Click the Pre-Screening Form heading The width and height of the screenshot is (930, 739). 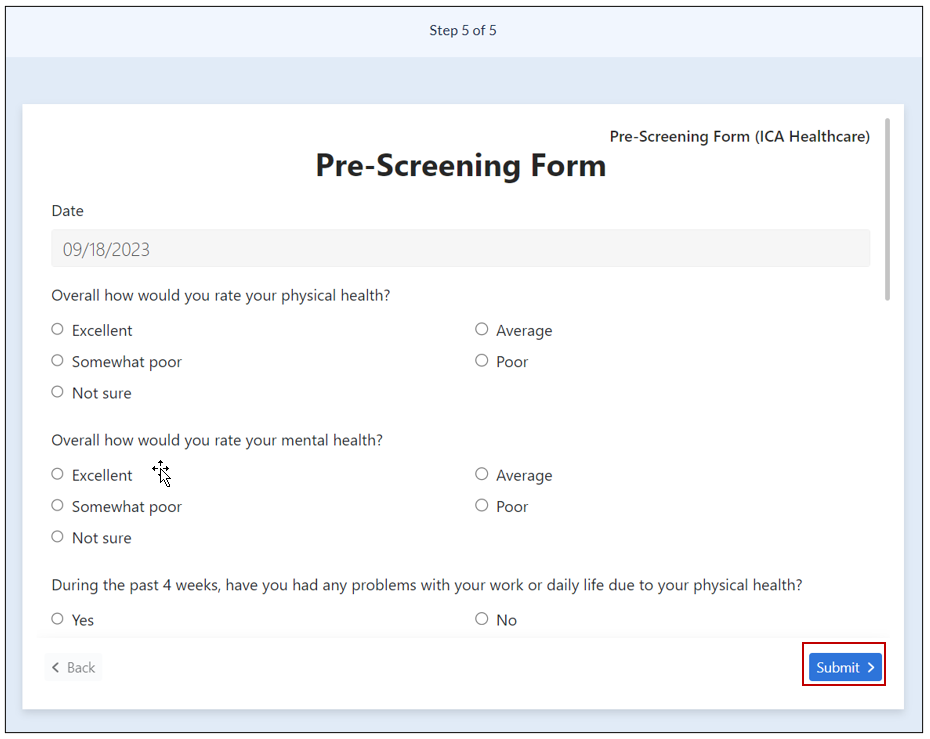click(460, 165)
